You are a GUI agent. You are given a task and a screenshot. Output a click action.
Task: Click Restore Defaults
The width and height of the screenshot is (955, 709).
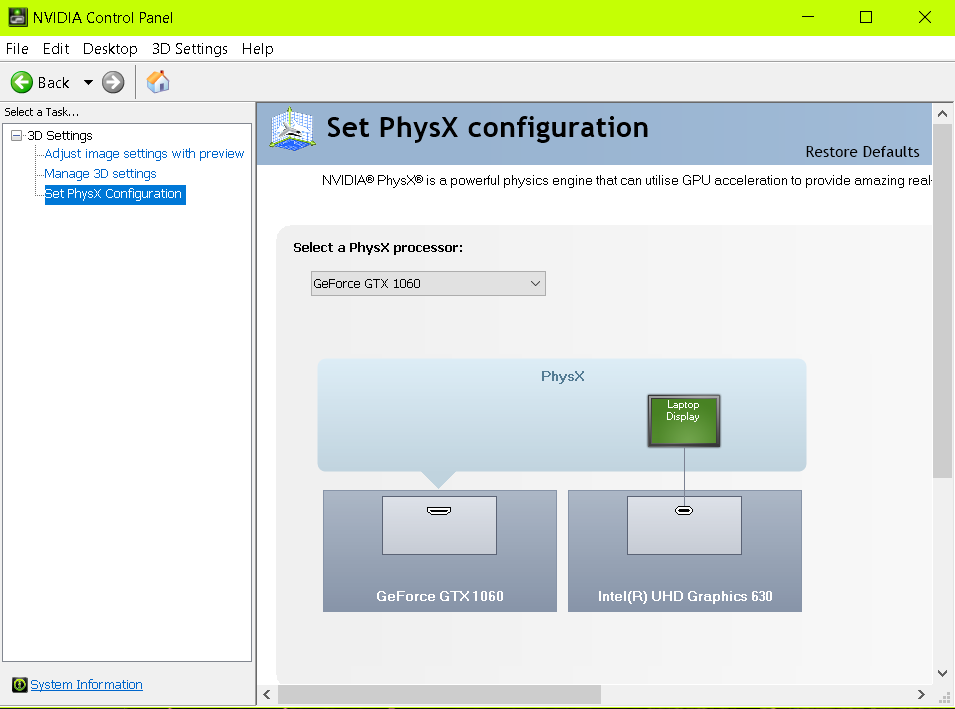pyautogui.click(x=862, y=152)
